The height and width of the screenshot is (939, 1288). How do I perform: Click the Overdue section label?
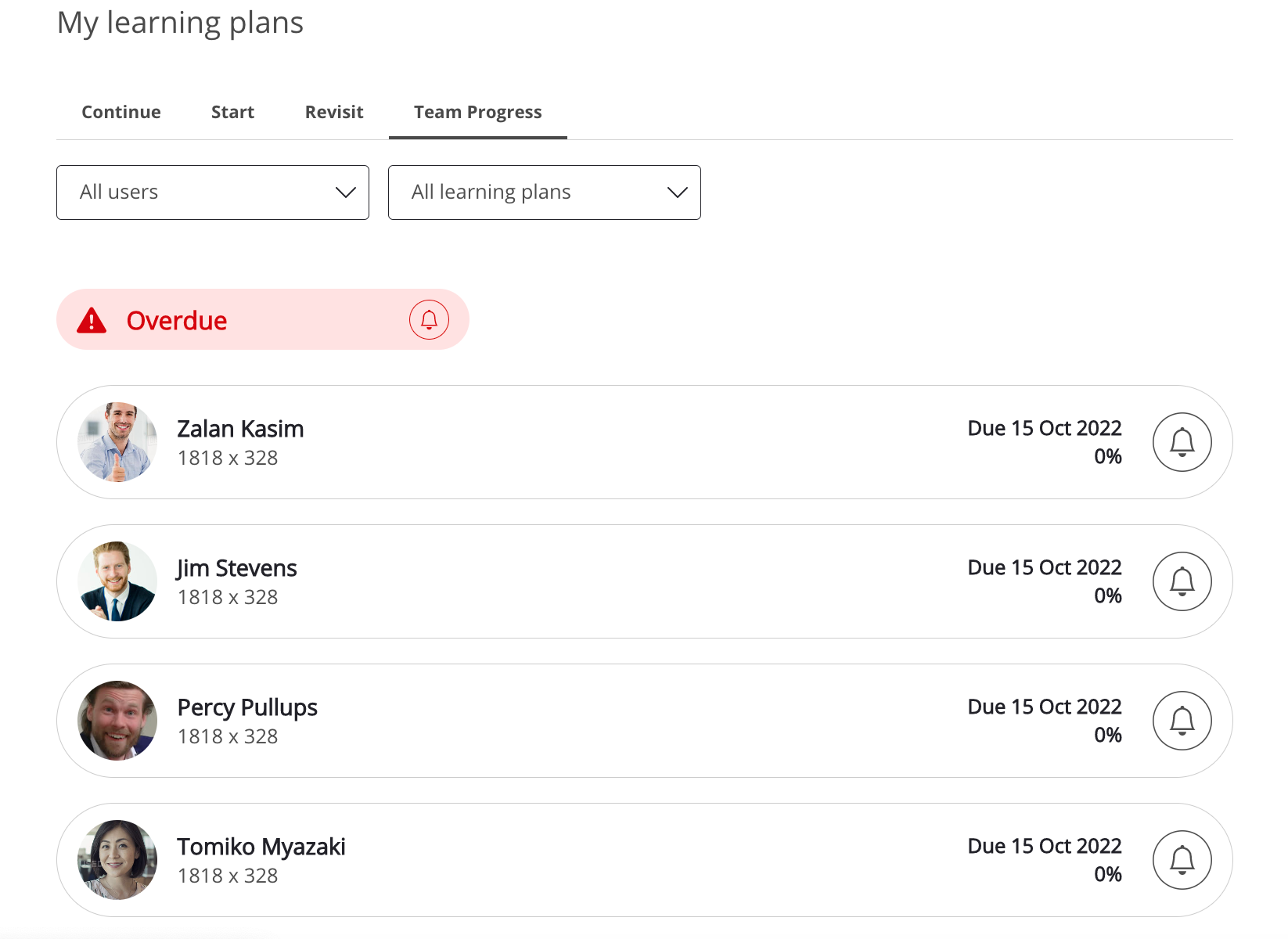click(177, 321)
